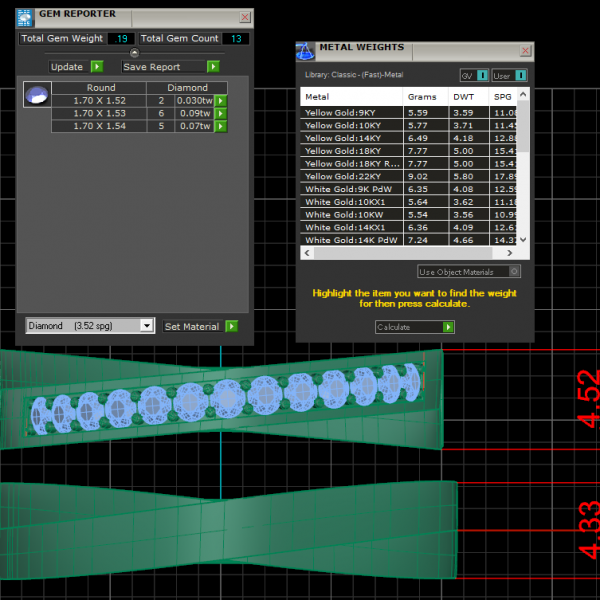600x600 pixels.
Task: Open the Diamond (3.52 spg) material dropdown
Action: pos(147,326)
